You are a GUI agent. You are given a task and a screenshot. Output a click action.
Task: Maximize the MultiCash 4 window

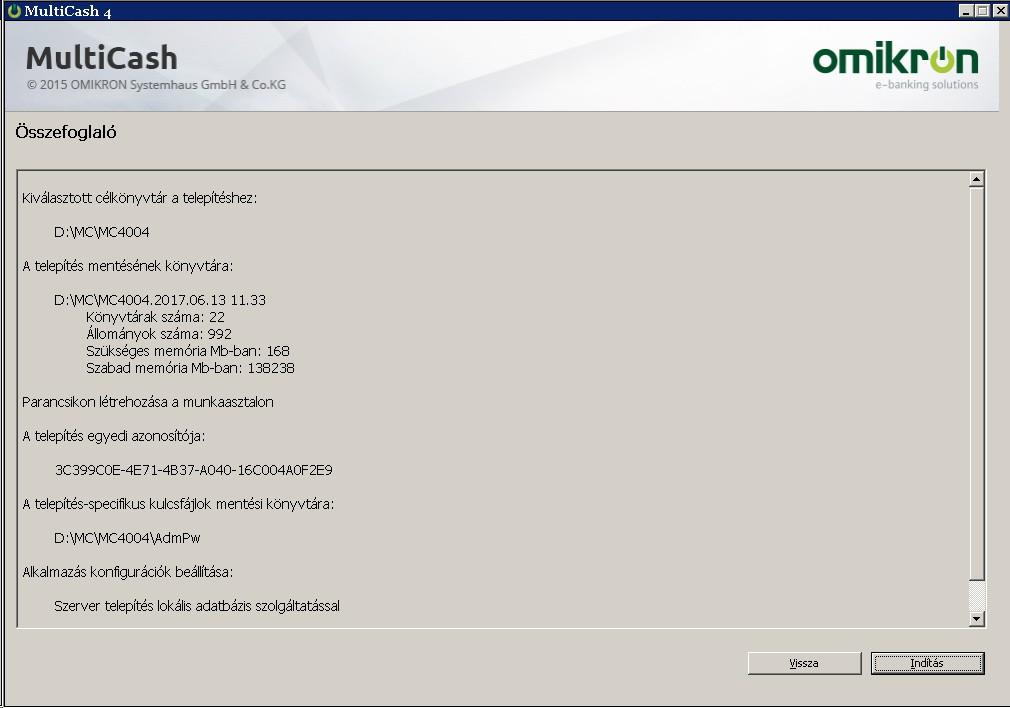[982, 11]
